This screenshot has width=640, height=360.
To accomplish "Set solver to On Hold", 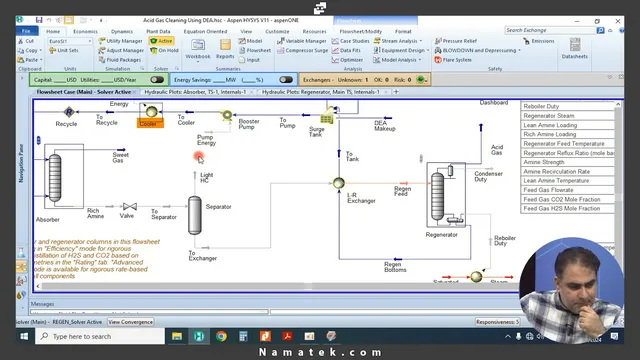I will tap(164, 50).
